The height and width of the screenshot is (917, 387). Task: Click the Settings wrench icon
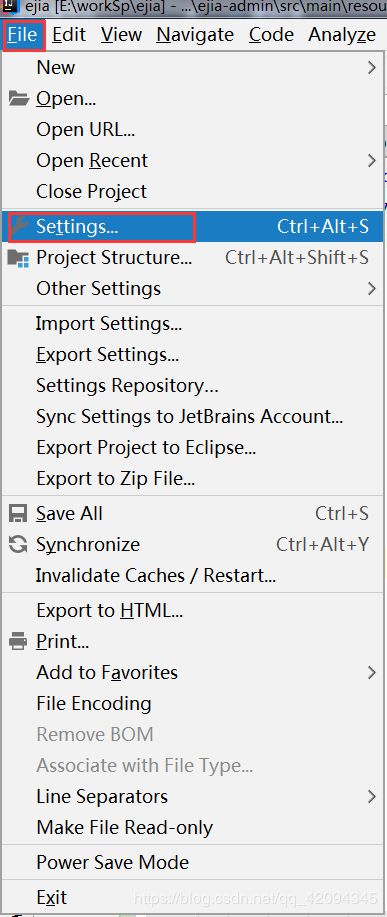point(20,226)
